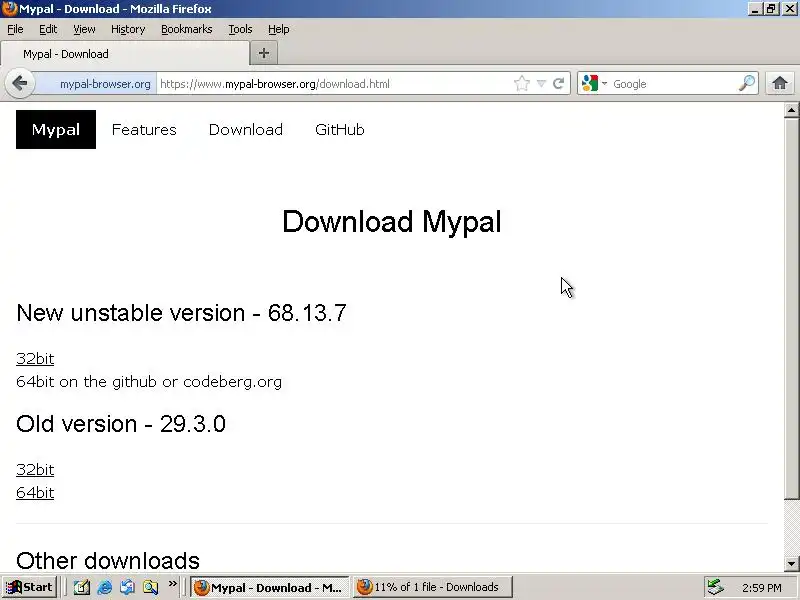Open the Tools menu
The height and width of the screenshot is (600, 800).
[x=240, y=29]
